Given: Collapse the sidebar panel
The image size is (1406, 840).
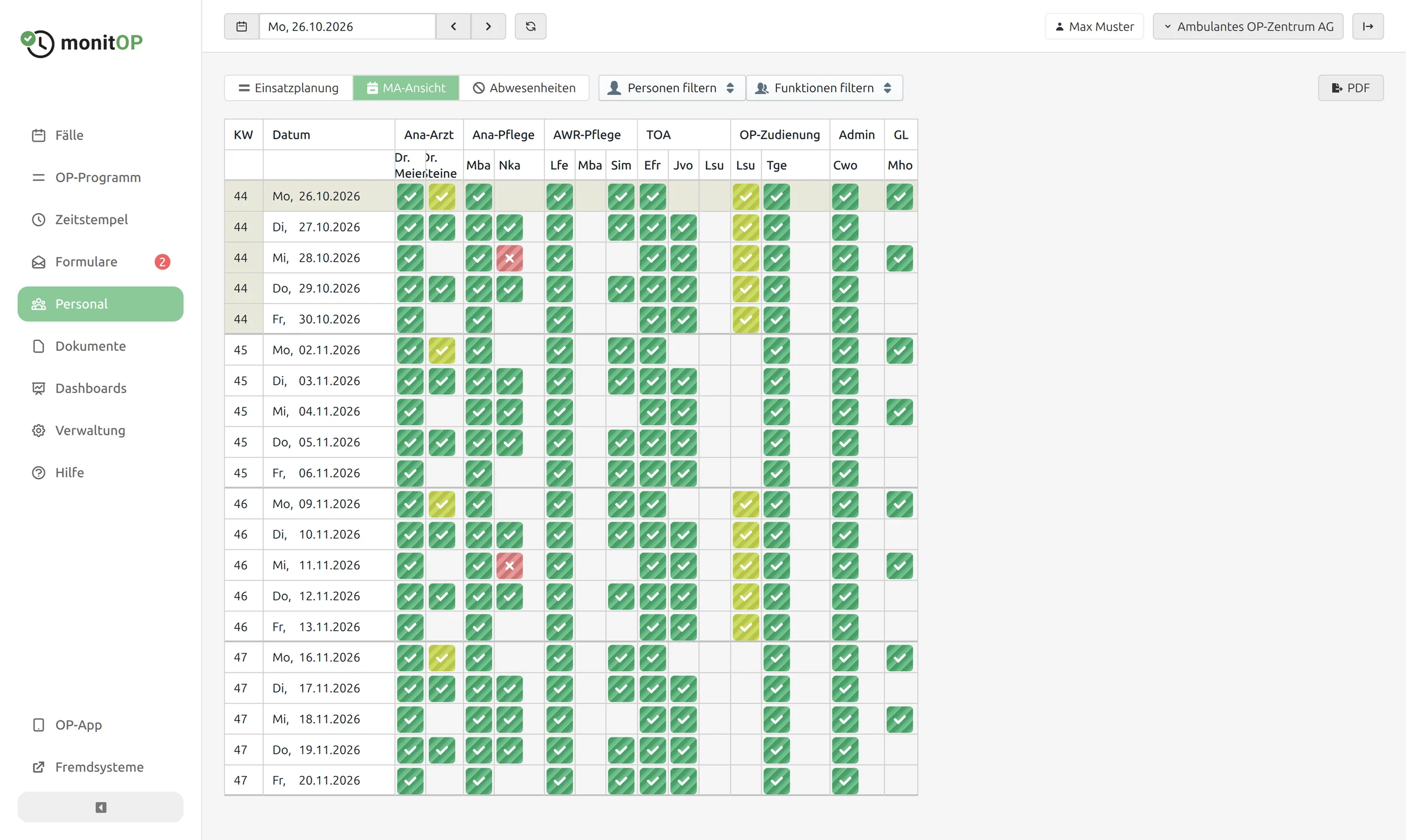Looking at the screenshot, I should 100,807.
